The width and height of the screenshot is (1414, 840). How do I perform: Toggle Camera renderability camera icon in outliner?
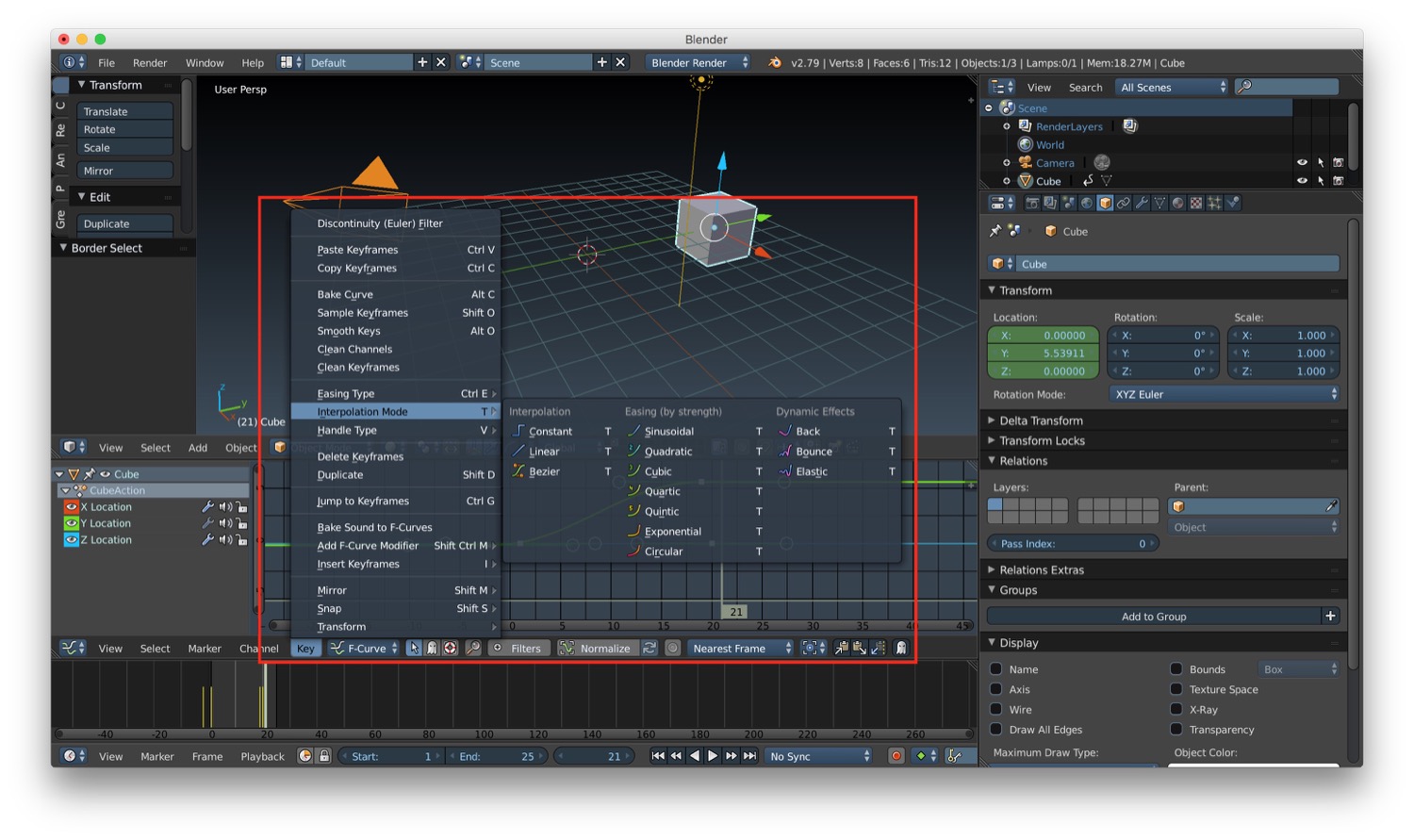1338,163
